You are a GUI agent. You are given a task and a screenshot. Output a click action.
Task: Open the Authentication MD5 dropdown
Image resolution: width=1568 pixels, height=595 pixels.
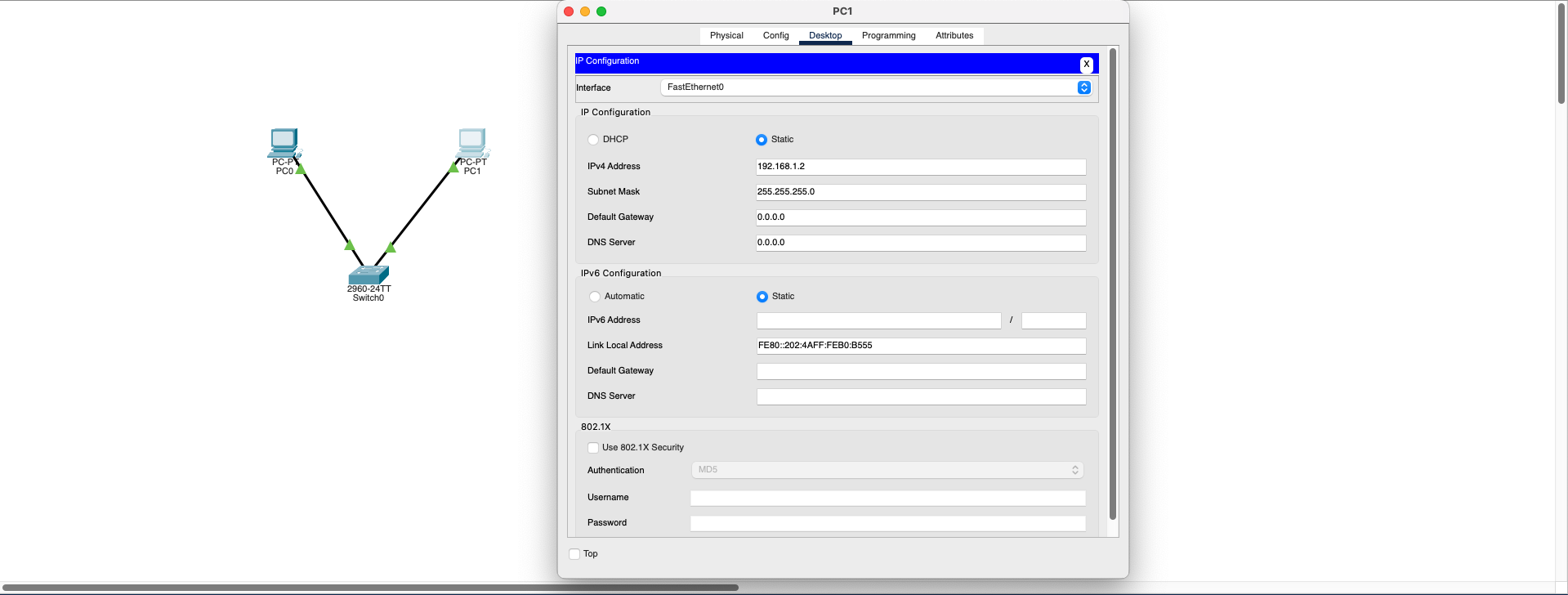click(887, 470)
